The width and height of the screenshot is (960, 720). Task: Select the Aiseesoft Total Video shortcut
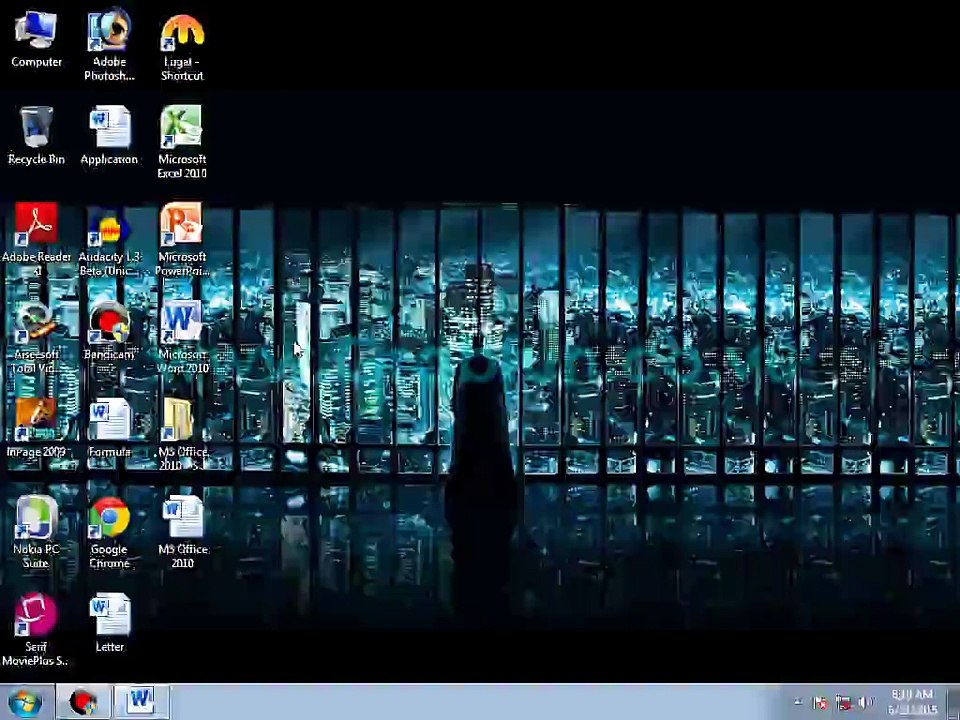point(36,337)
